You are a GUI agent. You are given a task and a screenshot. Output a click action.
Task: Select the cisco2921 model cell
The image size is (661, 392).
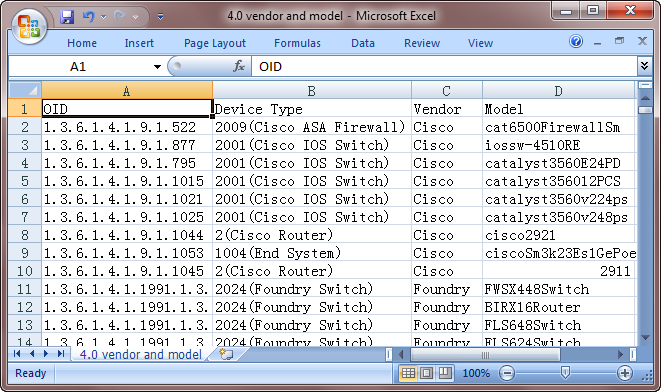click(x=558, y=235)
